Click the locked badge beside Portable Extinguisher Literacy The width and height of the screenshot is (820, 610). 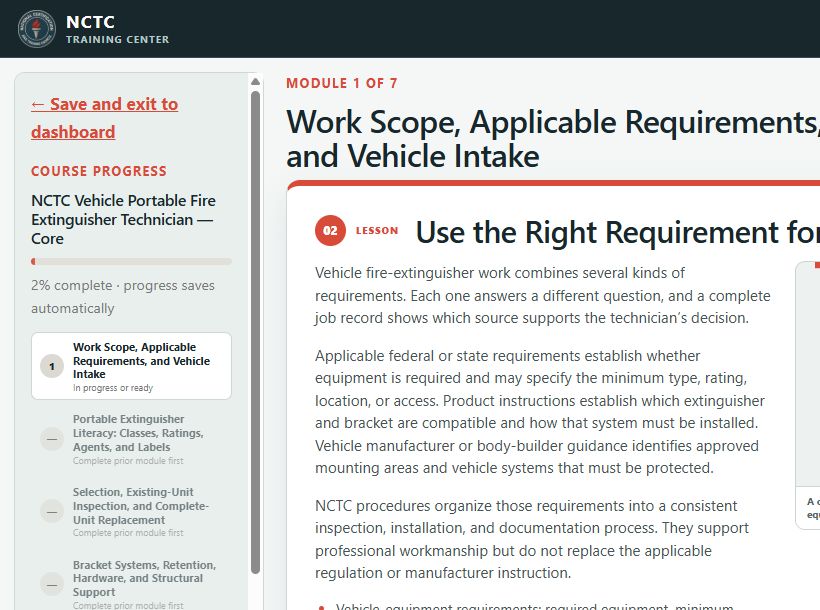click(x=52, y=439)
